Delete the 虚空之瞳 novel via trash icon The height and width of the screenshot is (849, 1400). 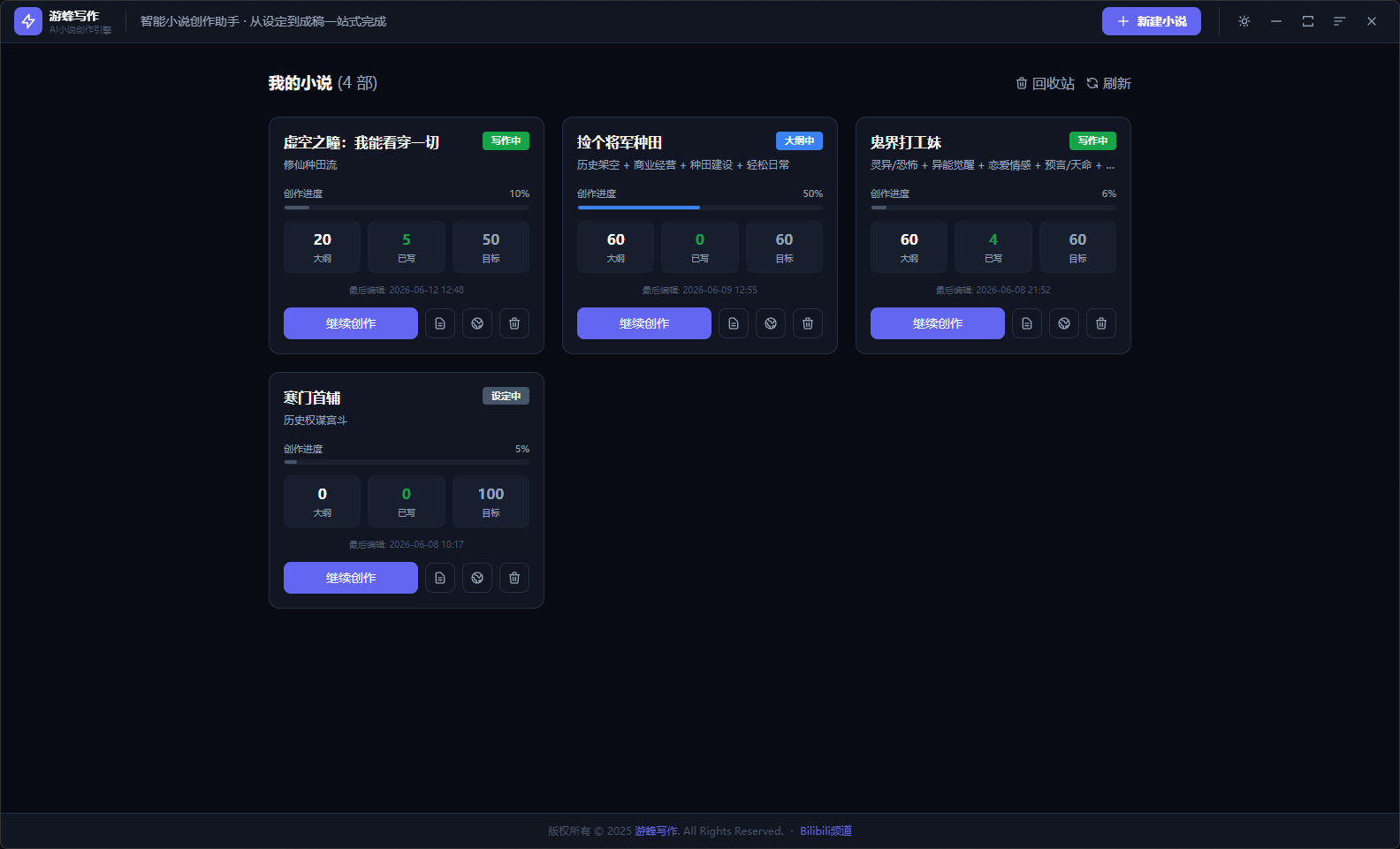pos(514,323)
